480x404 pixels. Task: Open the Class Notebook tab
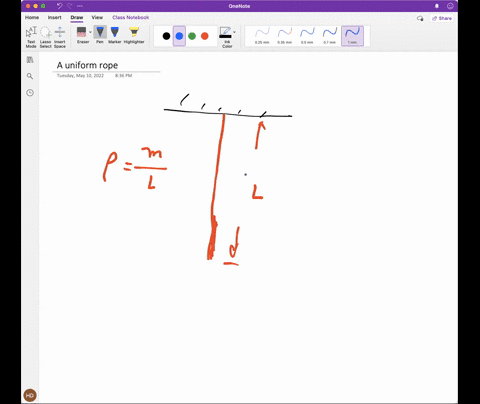131,17
